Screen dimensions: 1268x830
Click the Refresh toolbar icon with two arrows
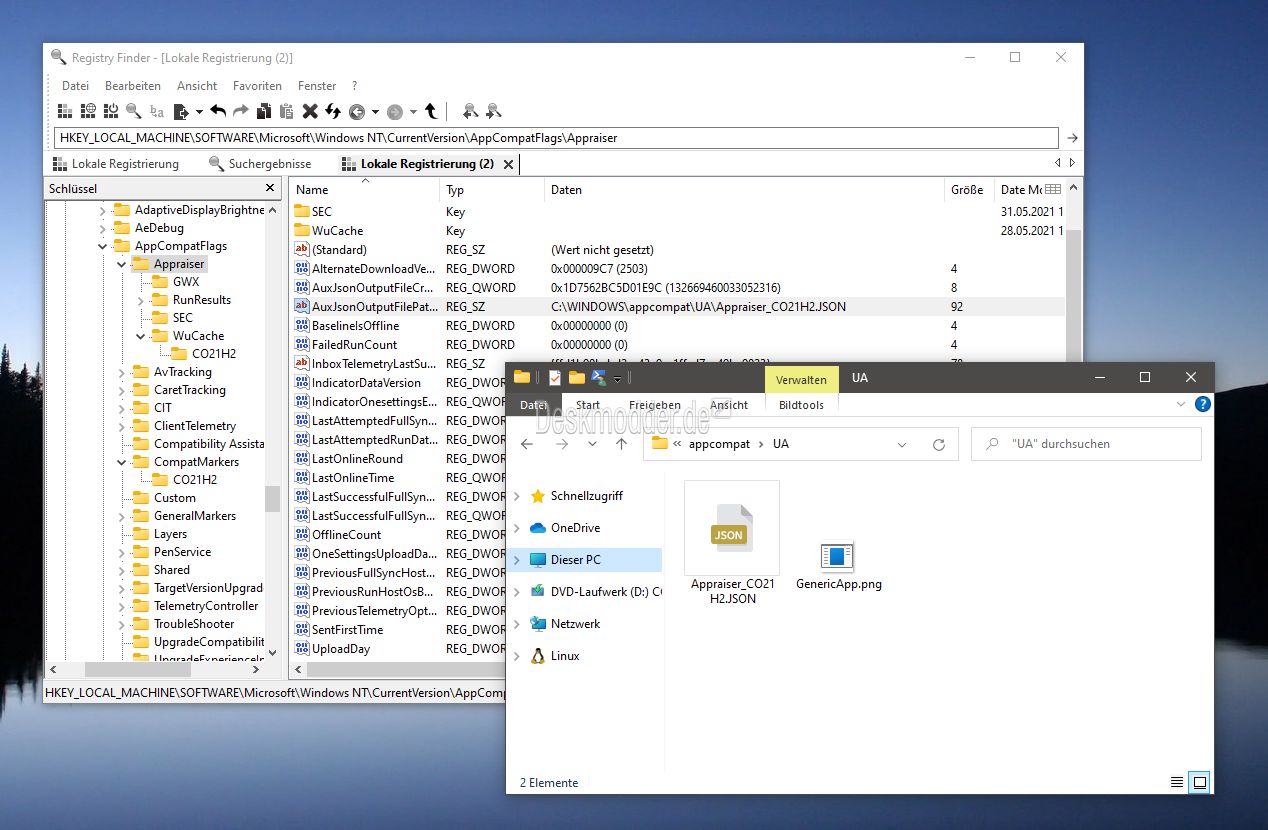pyautogui.click(x=333, y=111)
